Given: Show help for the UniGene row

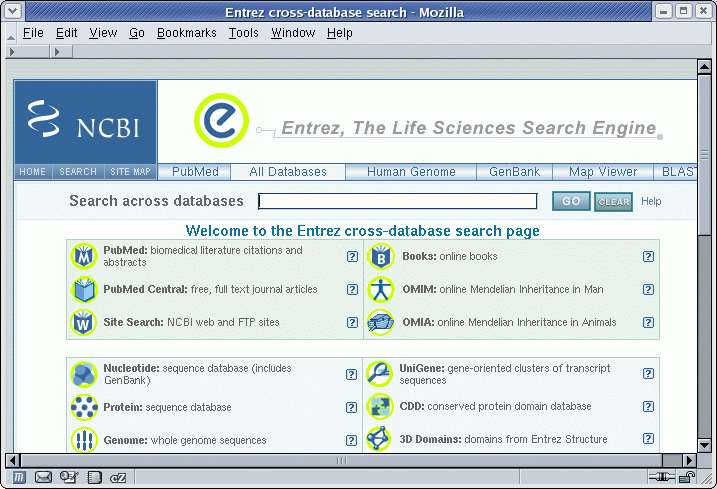Looking at the screenshot, I should pyautogui.click(x=648, y=374).
